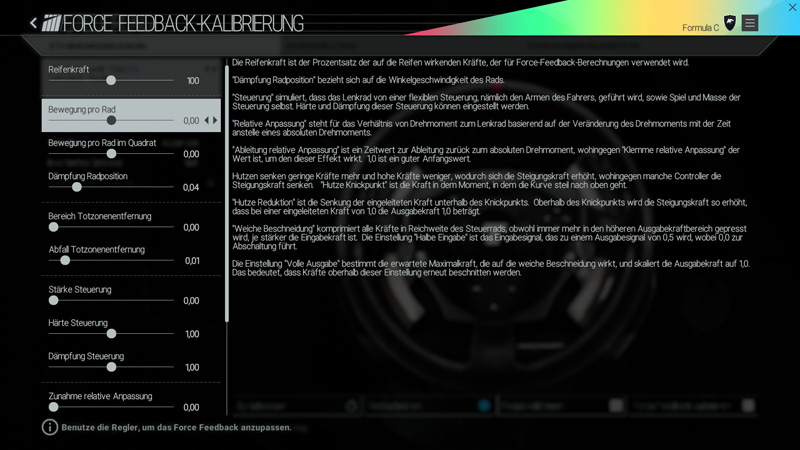The width and height of the screenshot is (800, 450).
Task: Select the Stärke Steuerung label
Action: pos(80,289)
